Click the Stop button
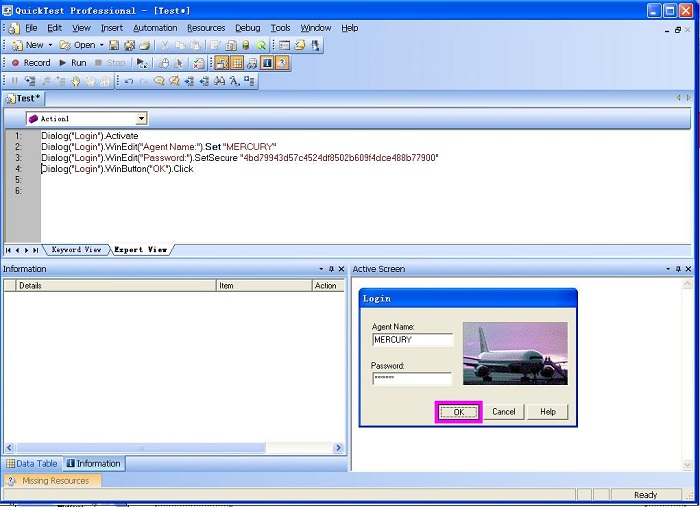Viewport: 700px width, 507px height. [x=110, y=63]
